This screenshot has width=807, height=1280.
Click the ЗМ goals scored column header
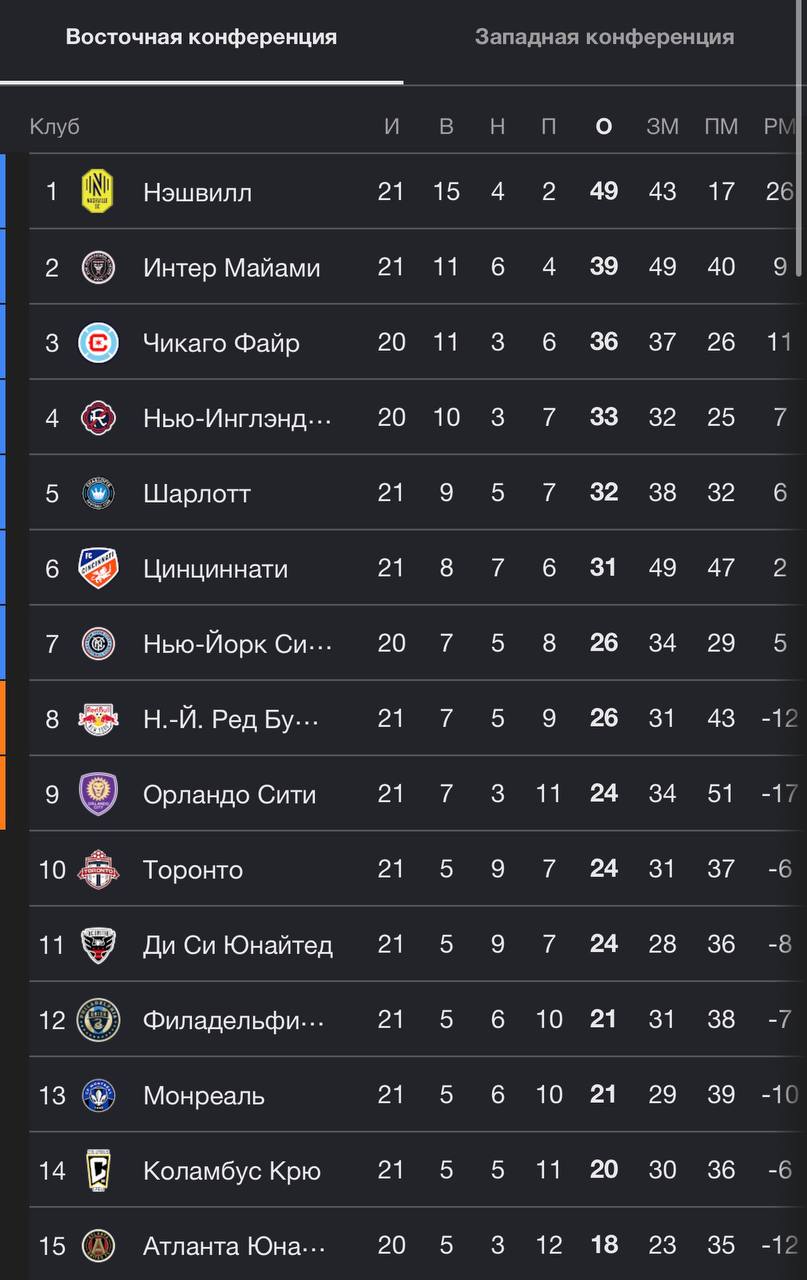(x=662, y=127)
